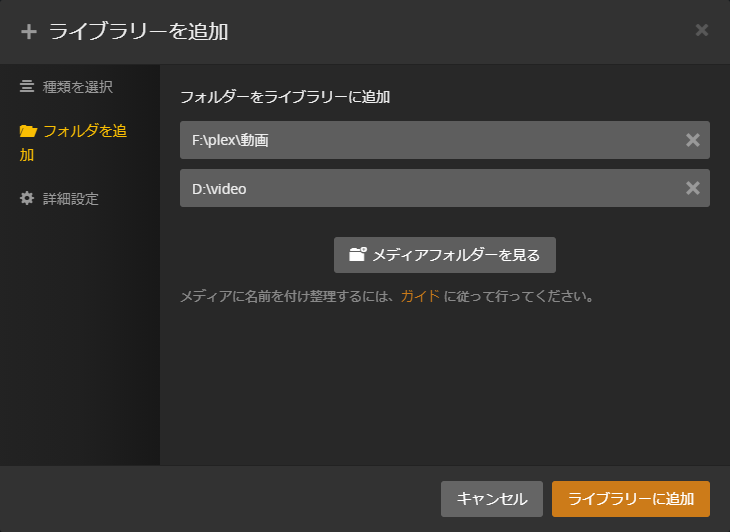Click the list icon beside 種類を選択

27,86
